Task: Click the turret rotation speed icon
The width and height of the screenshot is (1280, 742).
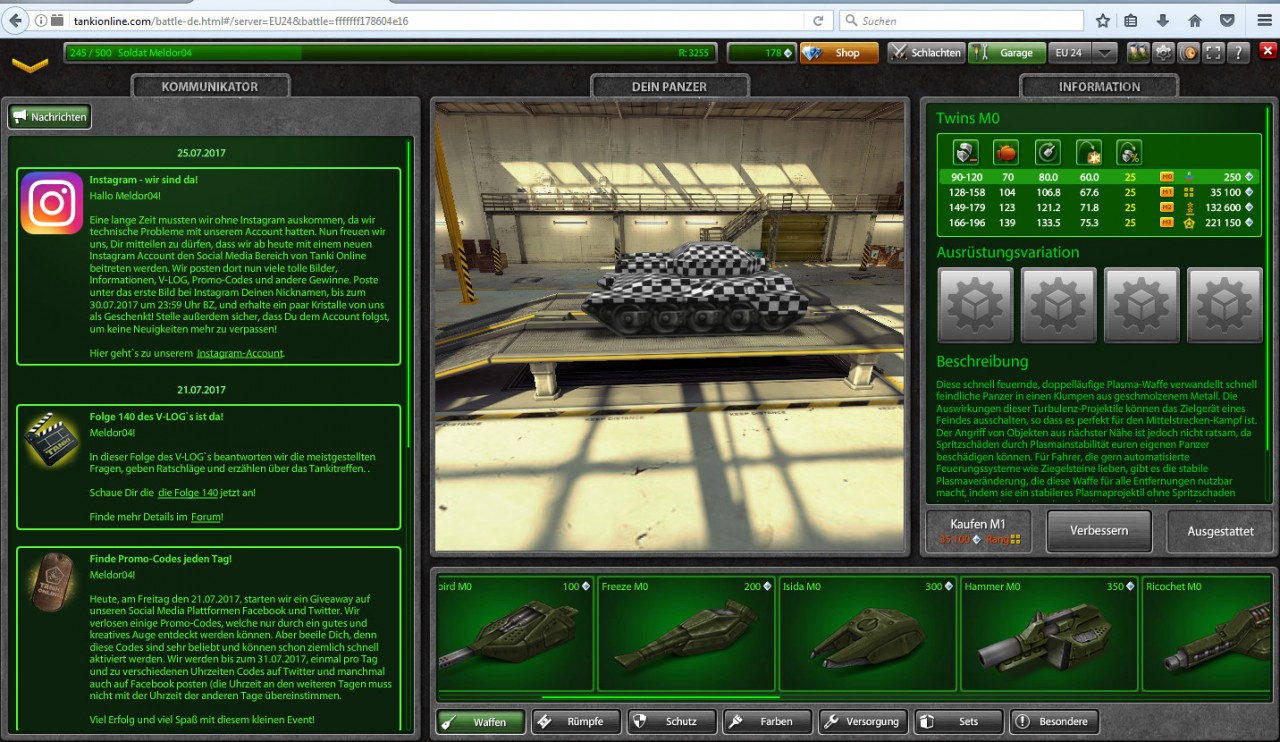Action: coord(1047,152)
